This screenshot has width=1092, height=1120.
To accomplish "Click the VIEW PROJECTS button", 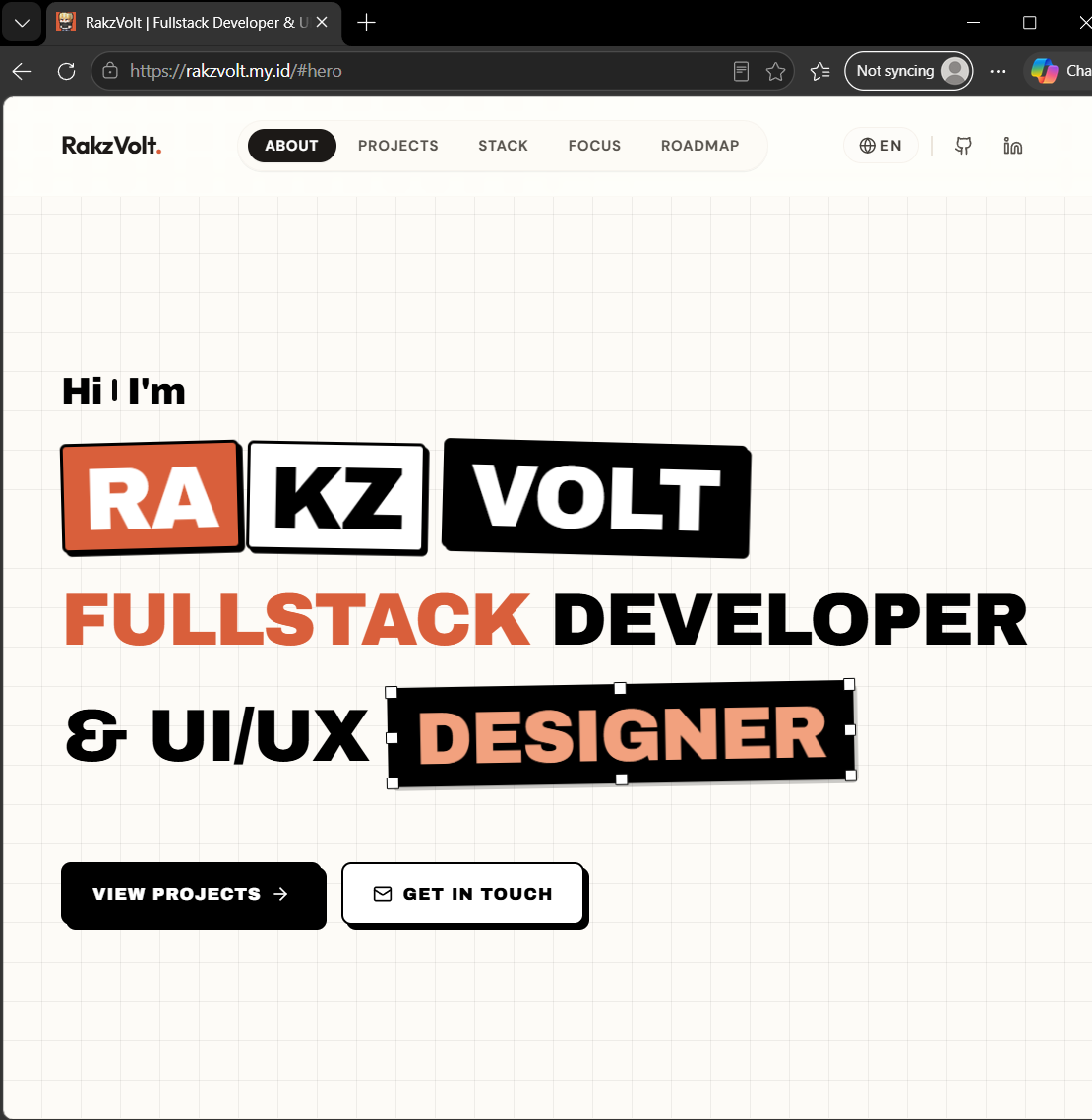I will tap(194, 895).
